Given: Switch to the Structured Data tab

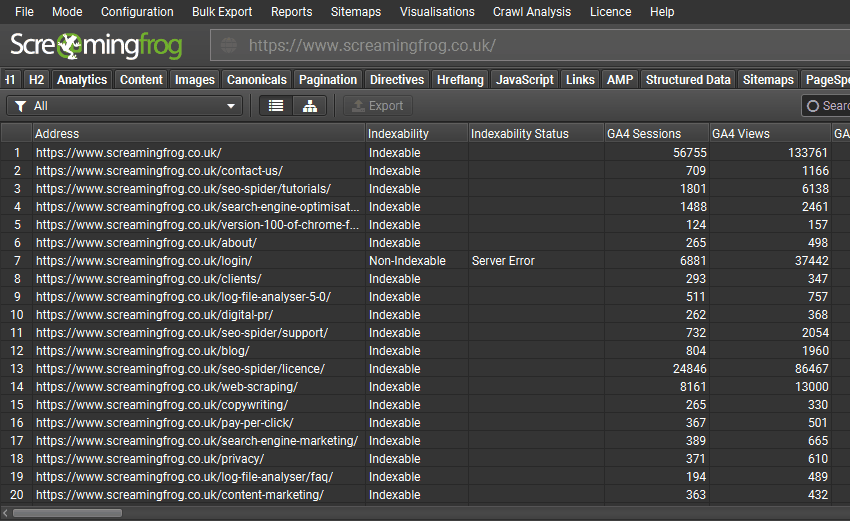Looking at the screenshot, I should click(688, 80).
